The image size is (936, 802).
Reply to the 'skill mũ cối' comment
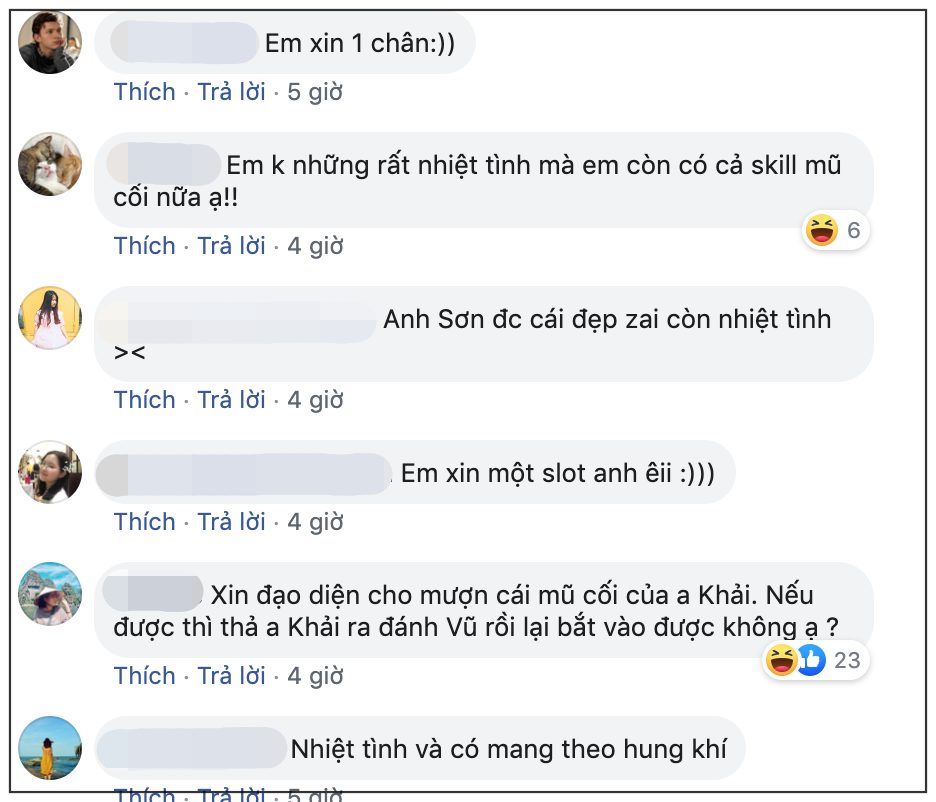(231, 245)
